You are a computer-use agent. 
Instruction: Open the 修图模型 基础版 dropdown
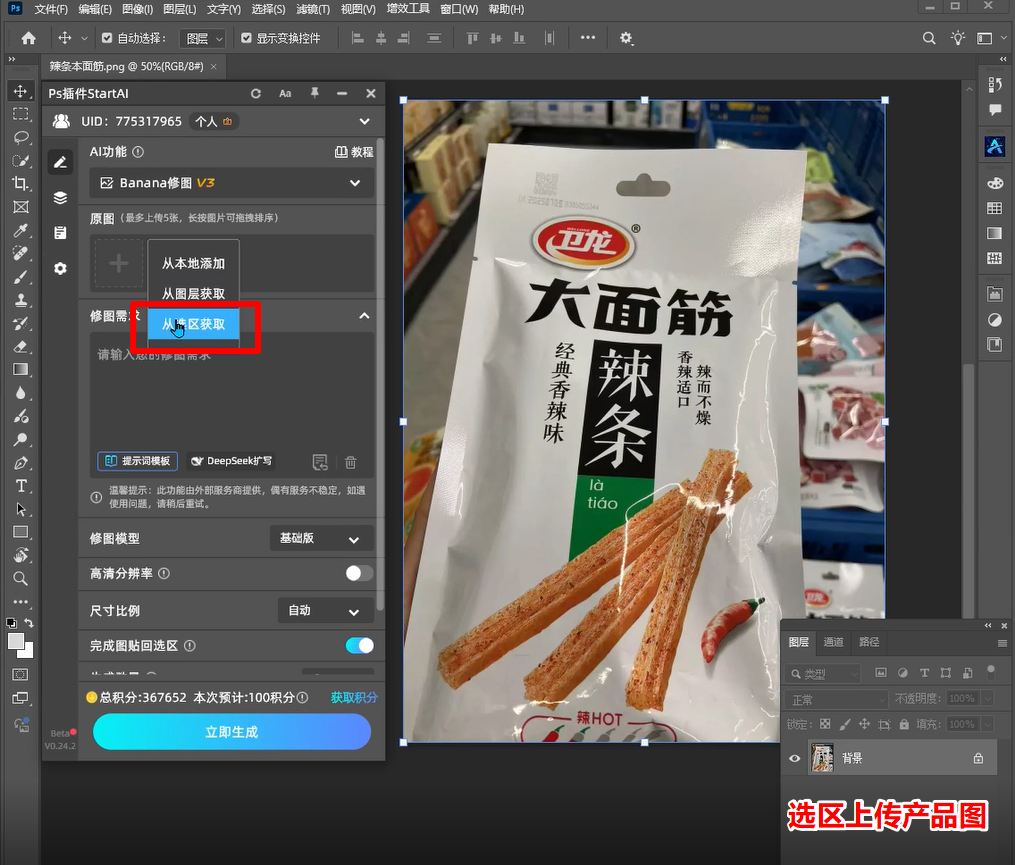tap(322, 539)
